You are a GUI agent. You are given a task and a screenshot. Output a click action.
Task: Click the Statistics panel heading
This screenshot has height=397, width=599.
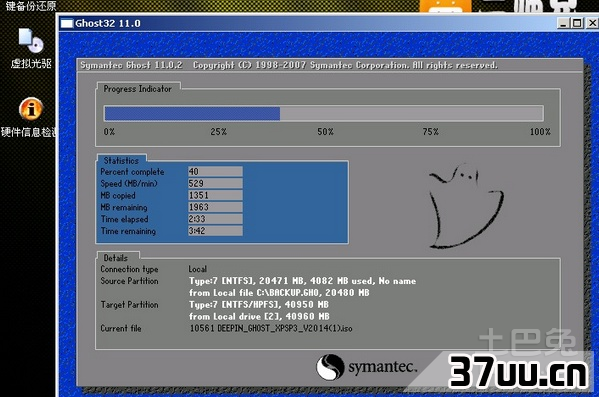(121, 160)
